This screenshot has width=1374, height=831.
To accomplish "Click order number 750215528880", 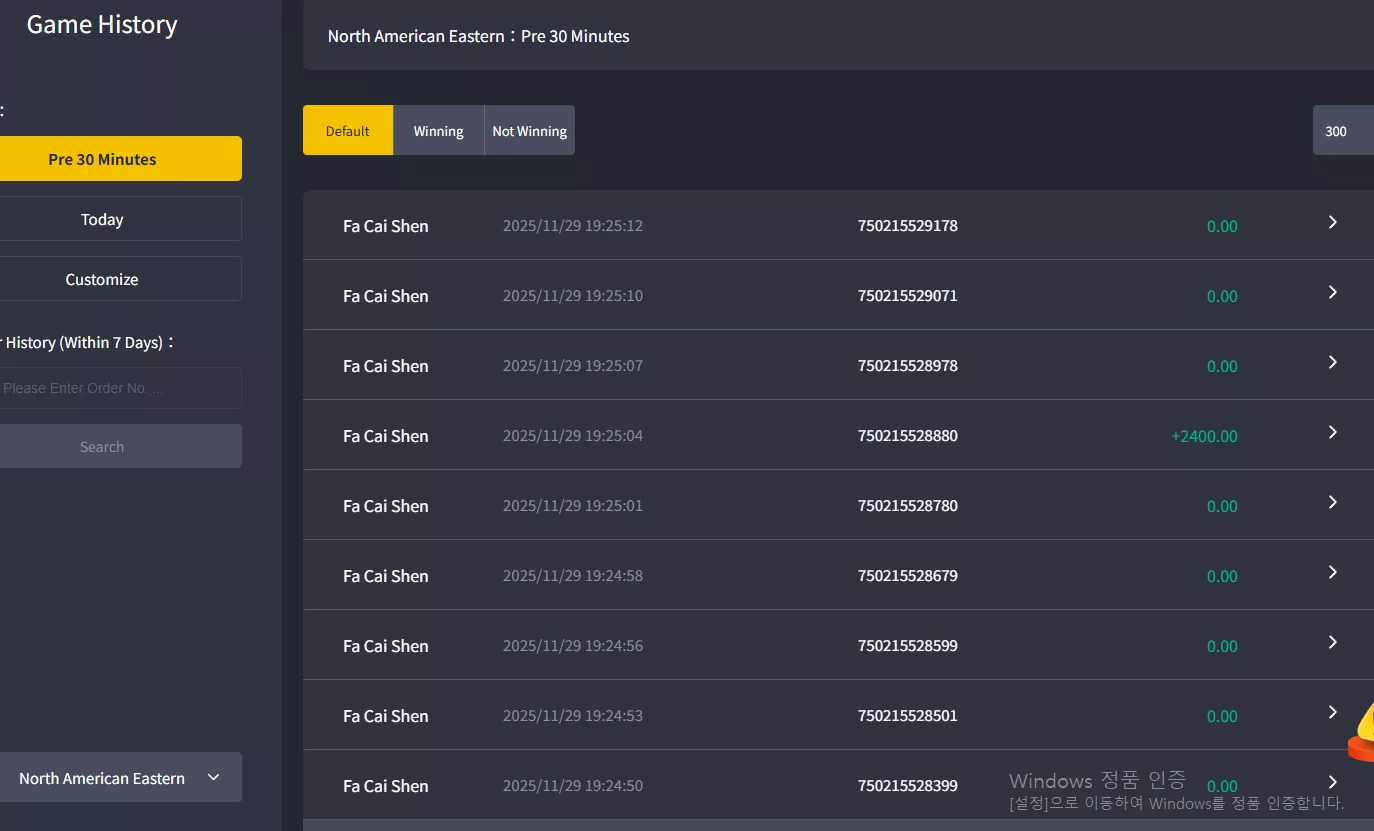I will point(907,436).
